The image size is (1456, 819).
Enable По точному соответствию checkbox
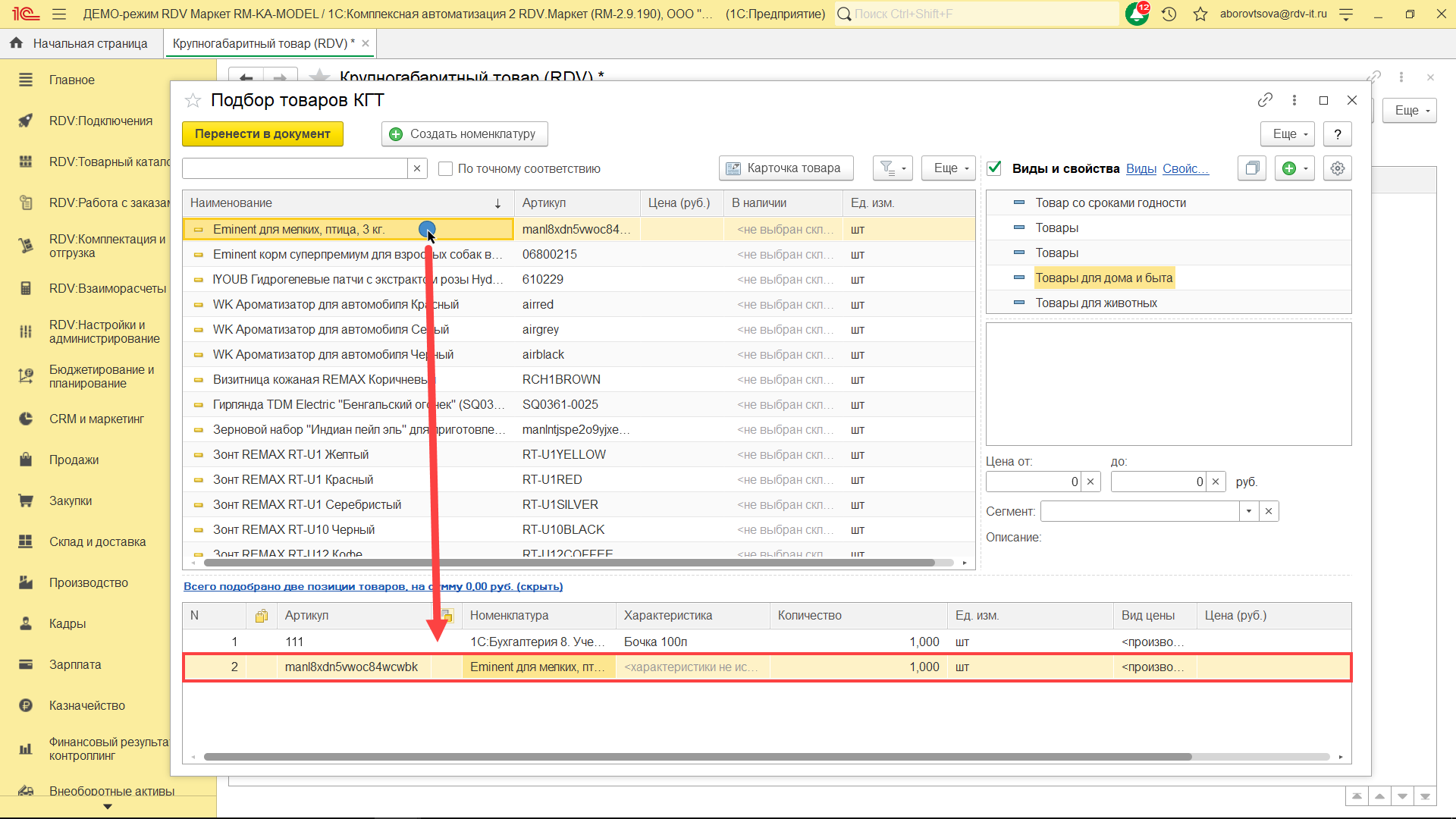tap(446, 168)
